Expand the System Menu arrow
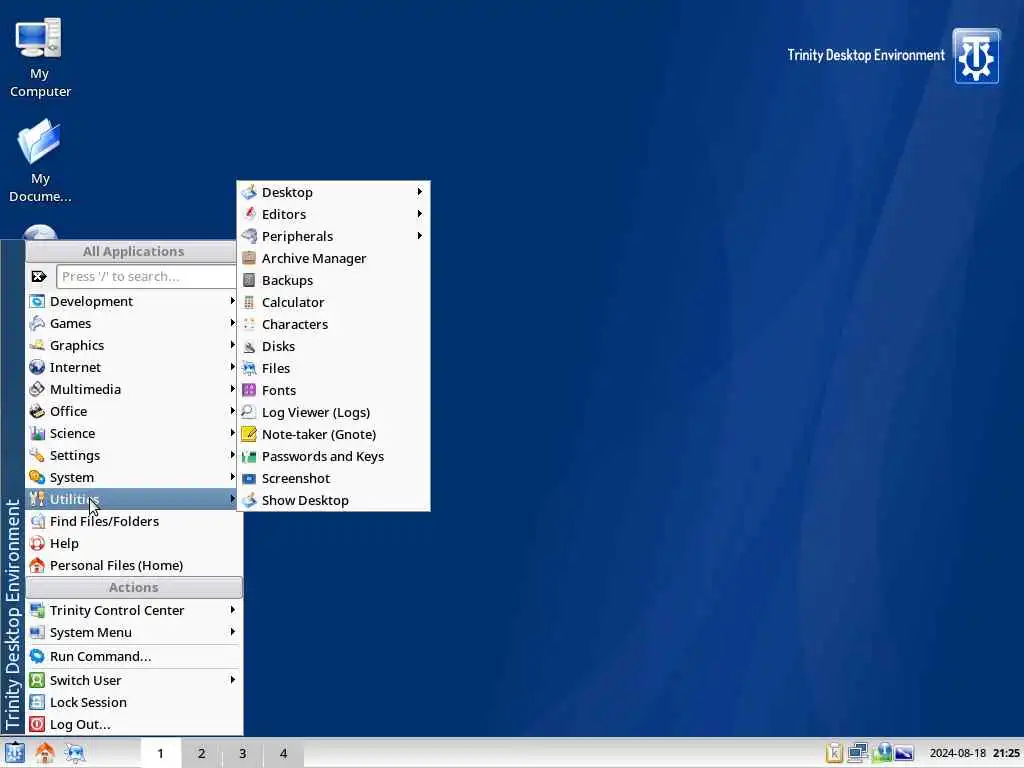 232,632
